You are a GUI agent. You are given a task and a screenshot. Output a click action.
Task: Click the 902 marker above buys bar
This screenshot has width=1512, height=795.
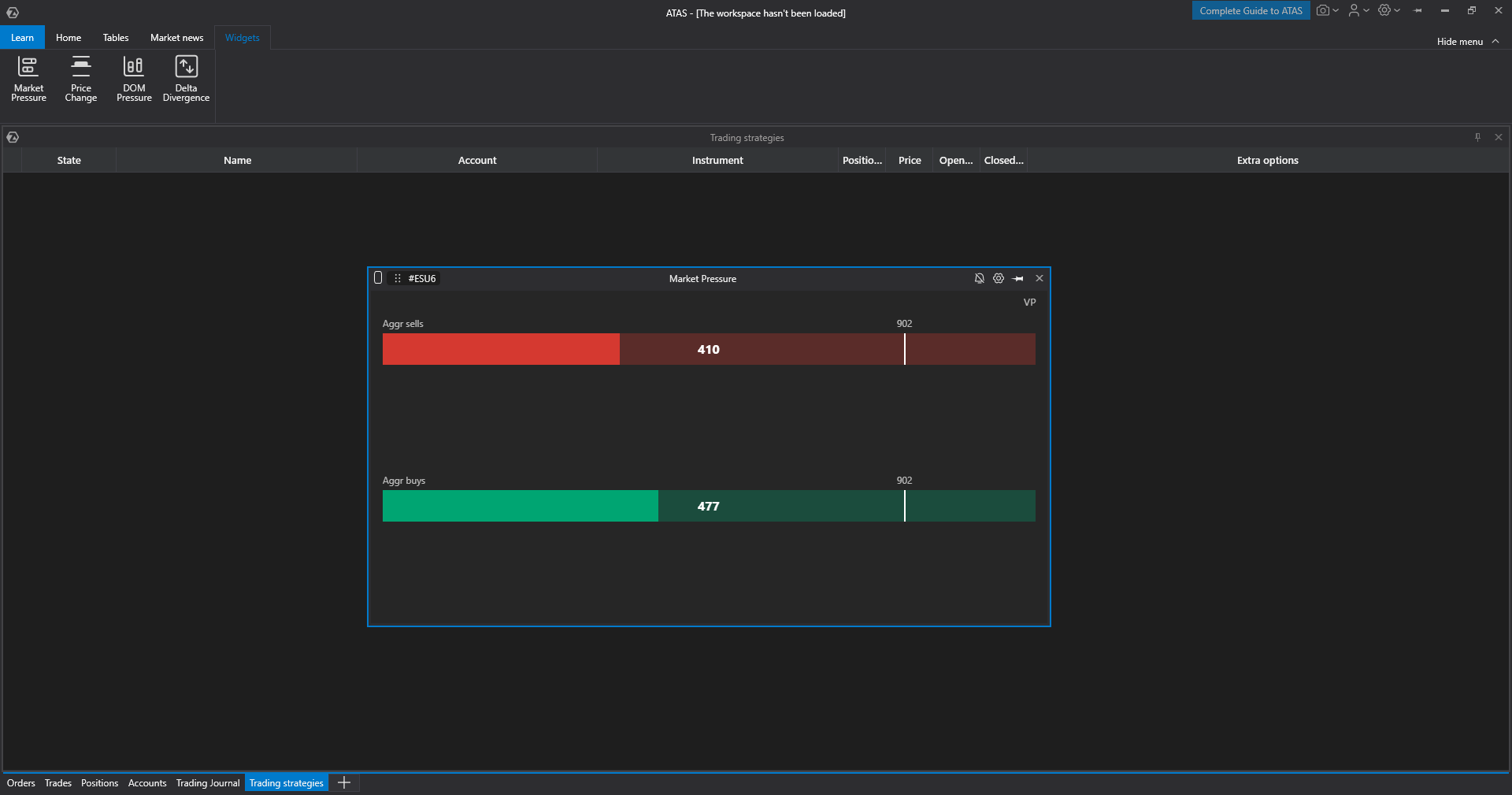(904, 481)
